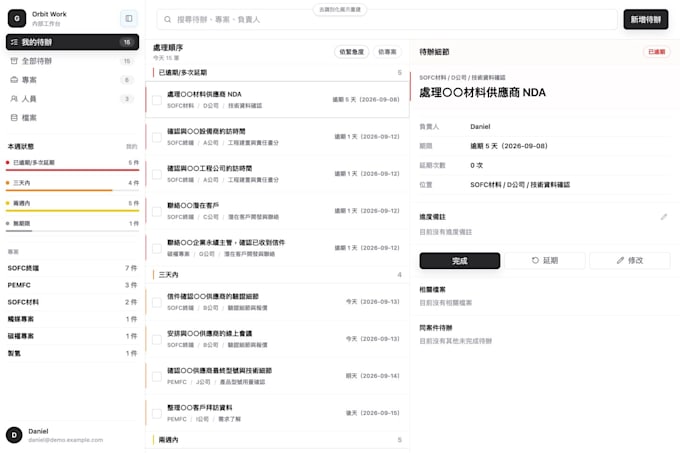Open the task row 整理○○客戶拜訪資料
The image size is (680, 453).
click(x=278, y=413)
